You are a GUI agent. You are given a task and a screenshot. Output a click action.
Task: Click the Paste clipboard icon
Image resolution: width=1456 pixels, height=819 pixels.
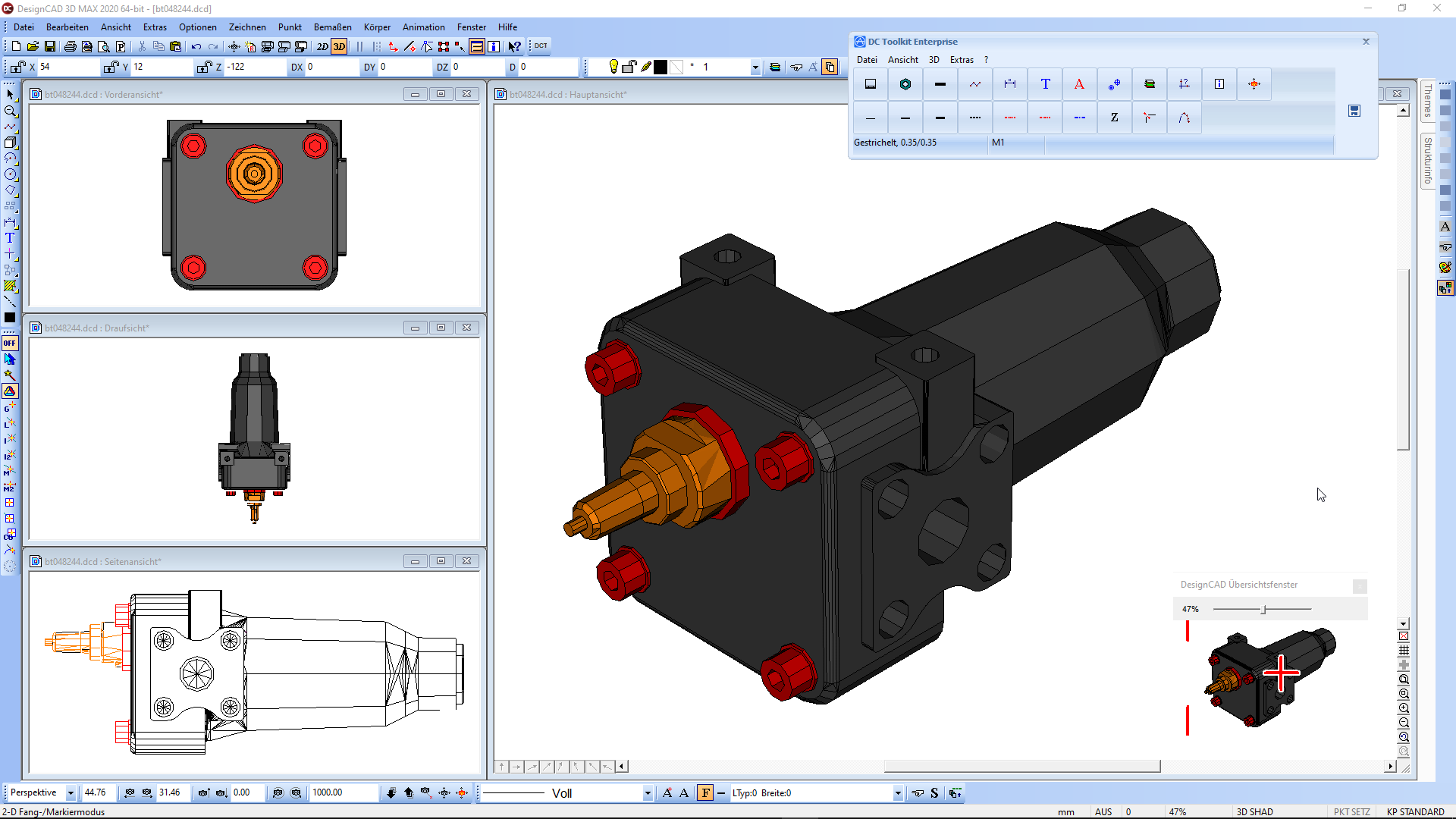pyautogui.click(x=176, y=46)
